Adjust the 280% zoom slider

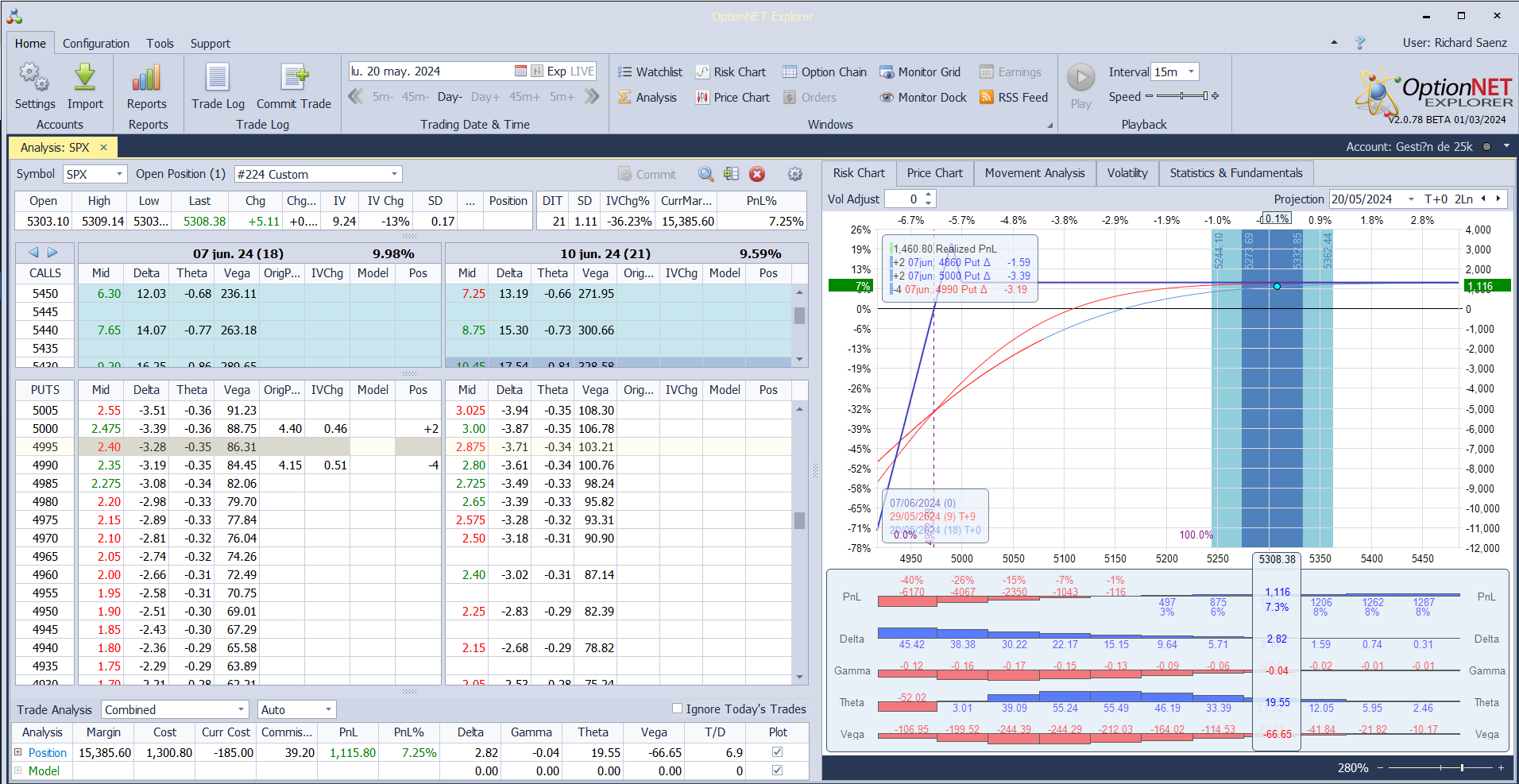click(x=1440, y=767)
